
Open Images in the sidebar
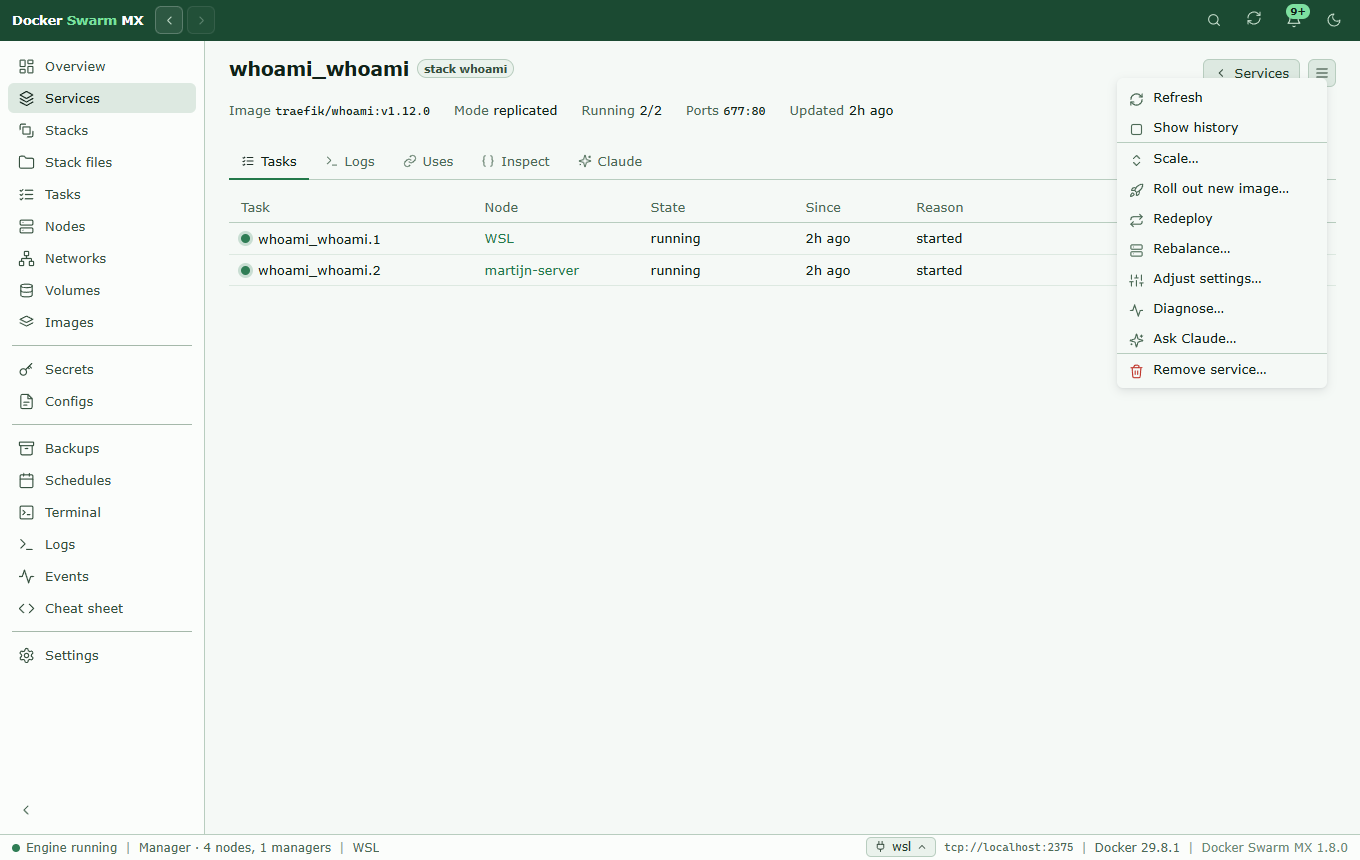pos(102,322)
